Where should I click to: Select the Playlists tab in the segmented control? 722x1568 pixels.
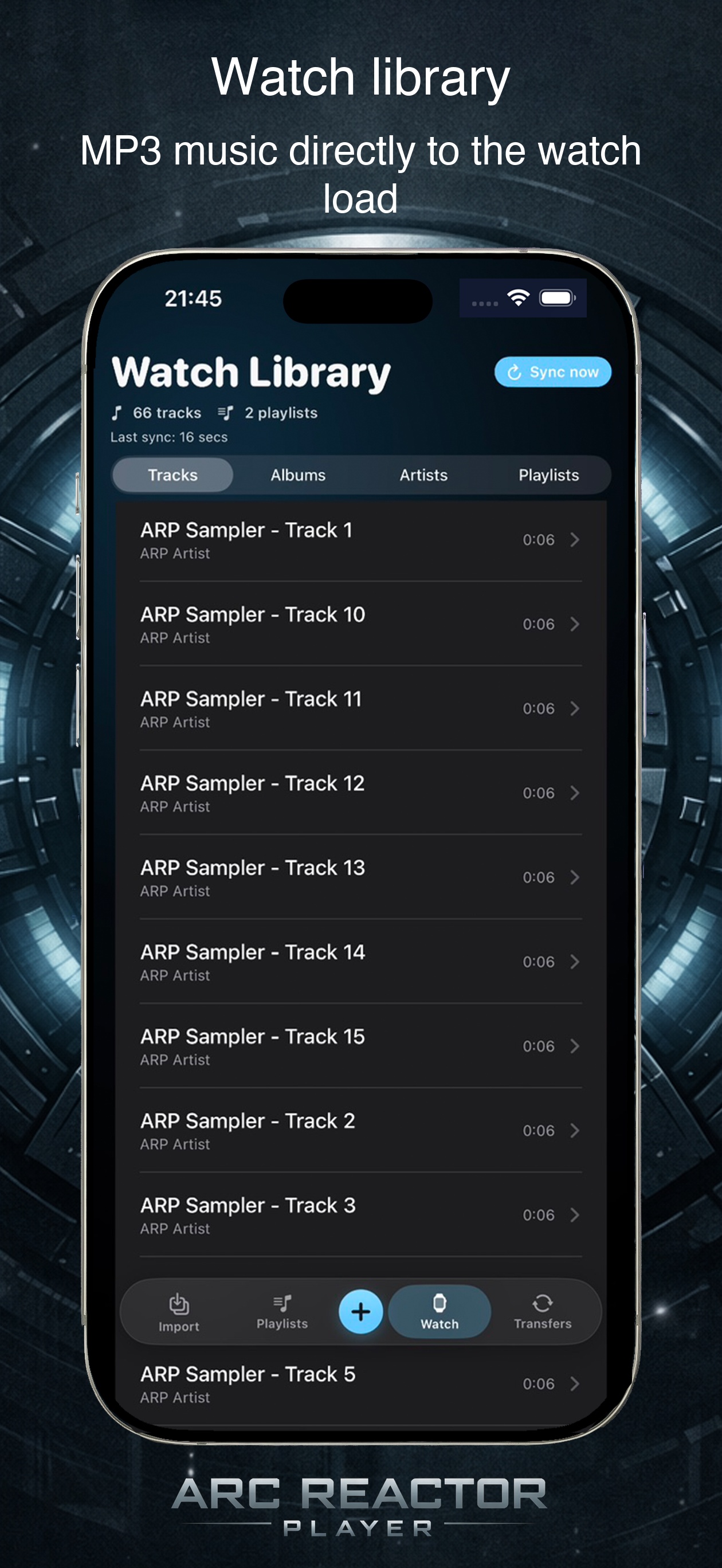coord(548,475)
